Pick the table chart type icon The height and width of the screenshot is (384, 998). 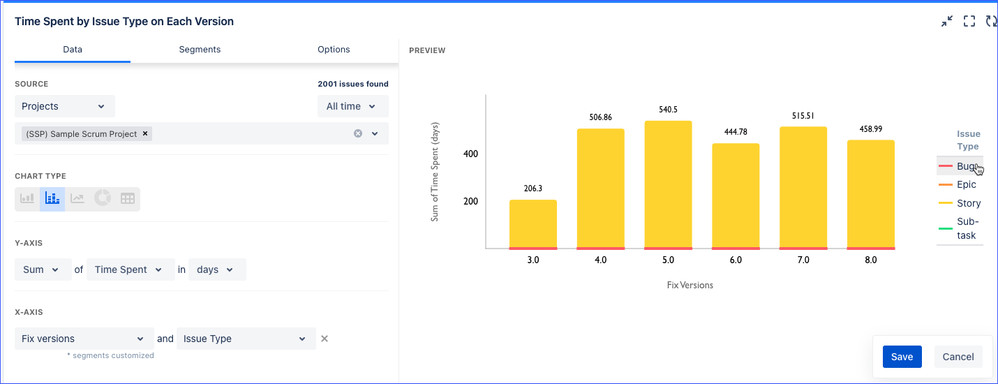coord(127,199)
